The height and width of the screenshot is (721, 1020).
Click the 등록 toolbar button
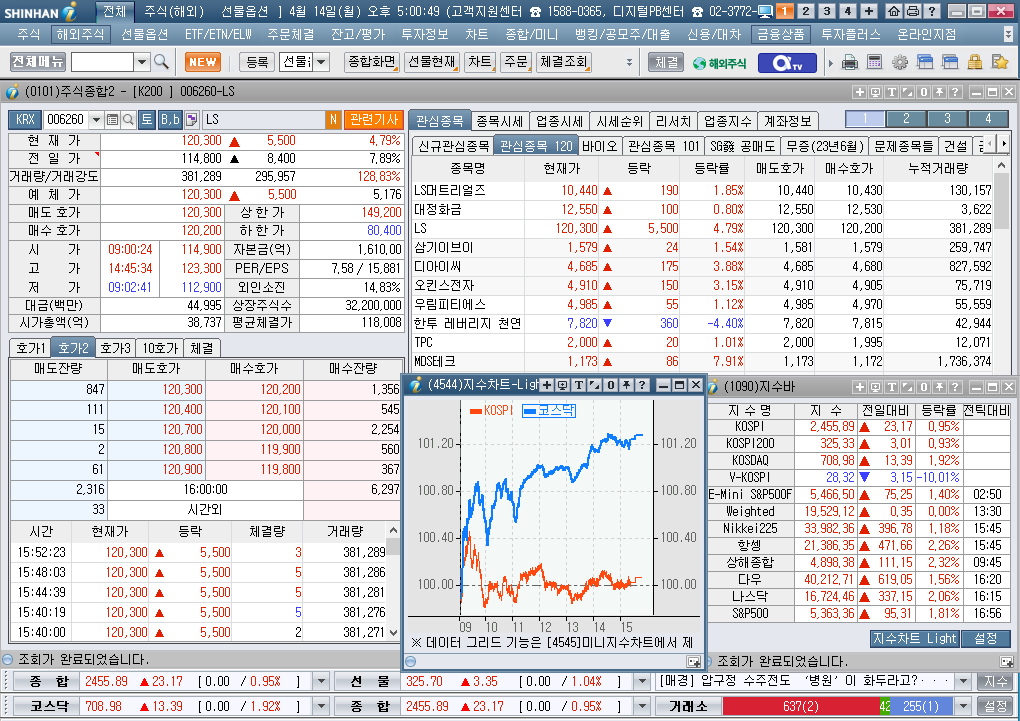click(x=257, y=62)
